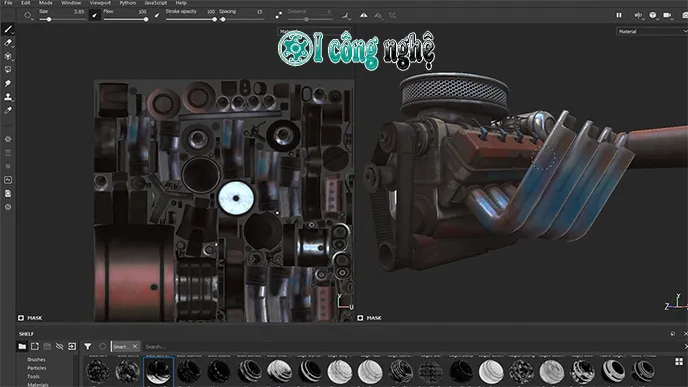Open symmetry settings dropdown
This screenshot has height=387, width=688.
tap(378, 15)
